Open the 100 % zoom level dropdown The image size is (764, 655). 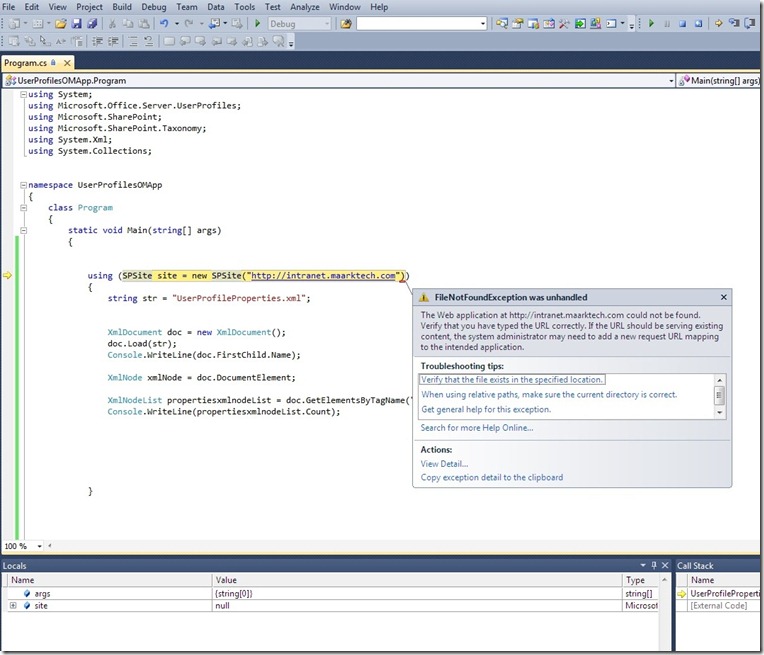(38, 546)
